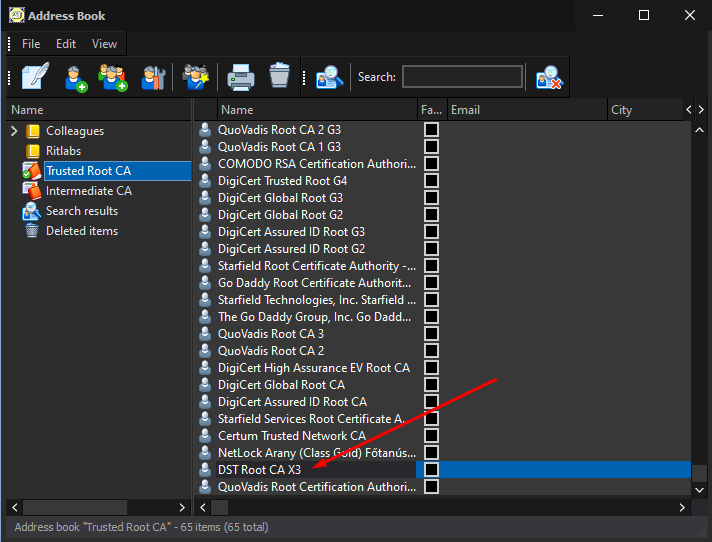Toggle checkbox for QuoVadis Root CA 1 G3
712x542 pixels.
tap(431, 147)
